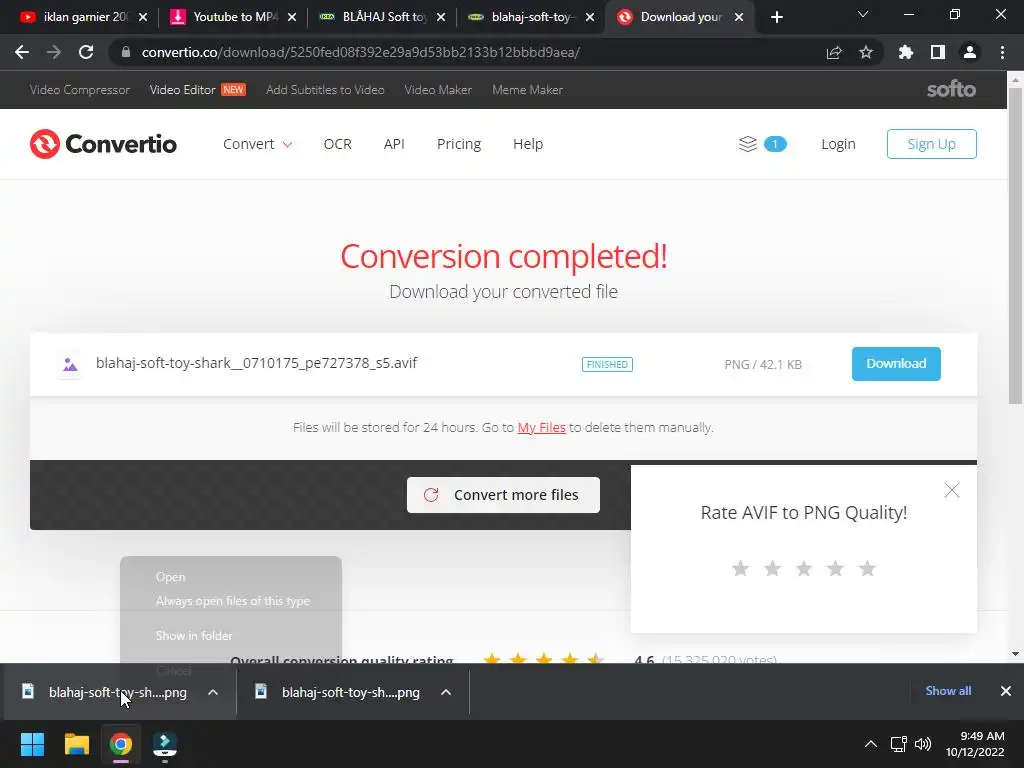Select Always open files of this type
The image size is (1024, 768).
232,601
